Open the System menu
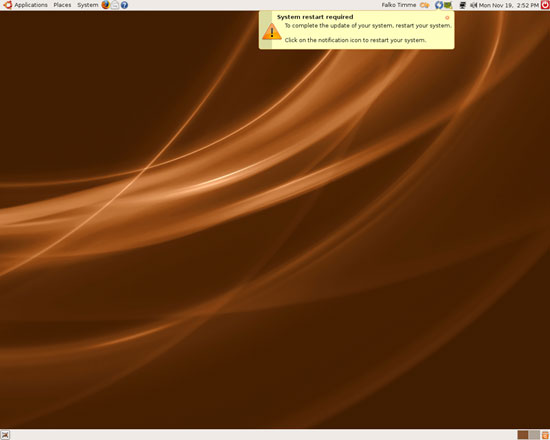Viewport: 550px width, 440px height. click(x=87, y=5)
